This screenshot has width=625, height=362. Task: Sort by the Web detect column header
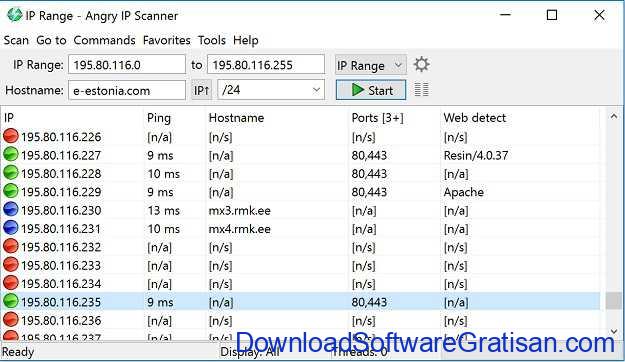[x=520, y=118]
